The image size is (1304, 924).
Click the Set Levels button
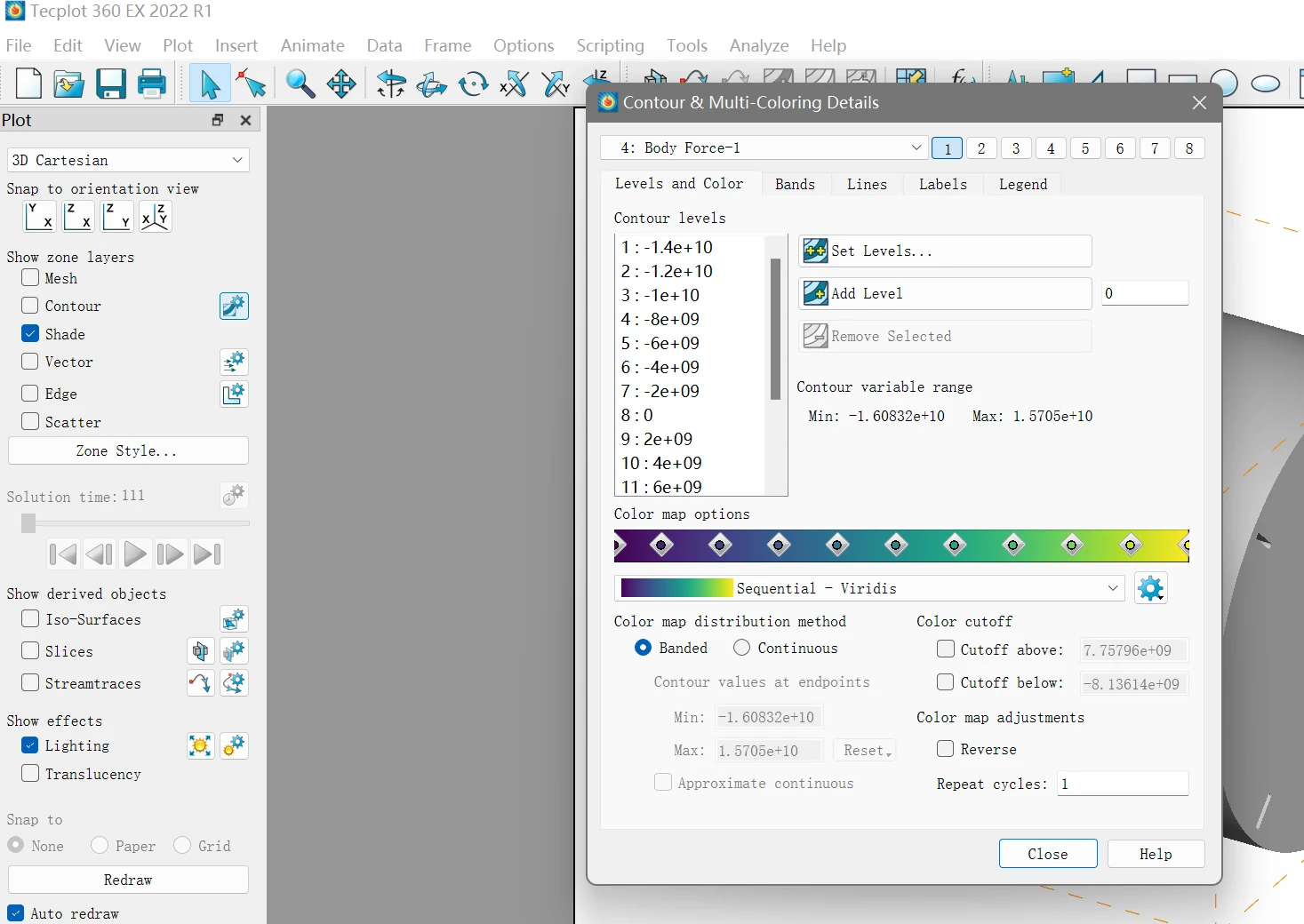coord(945,251)
